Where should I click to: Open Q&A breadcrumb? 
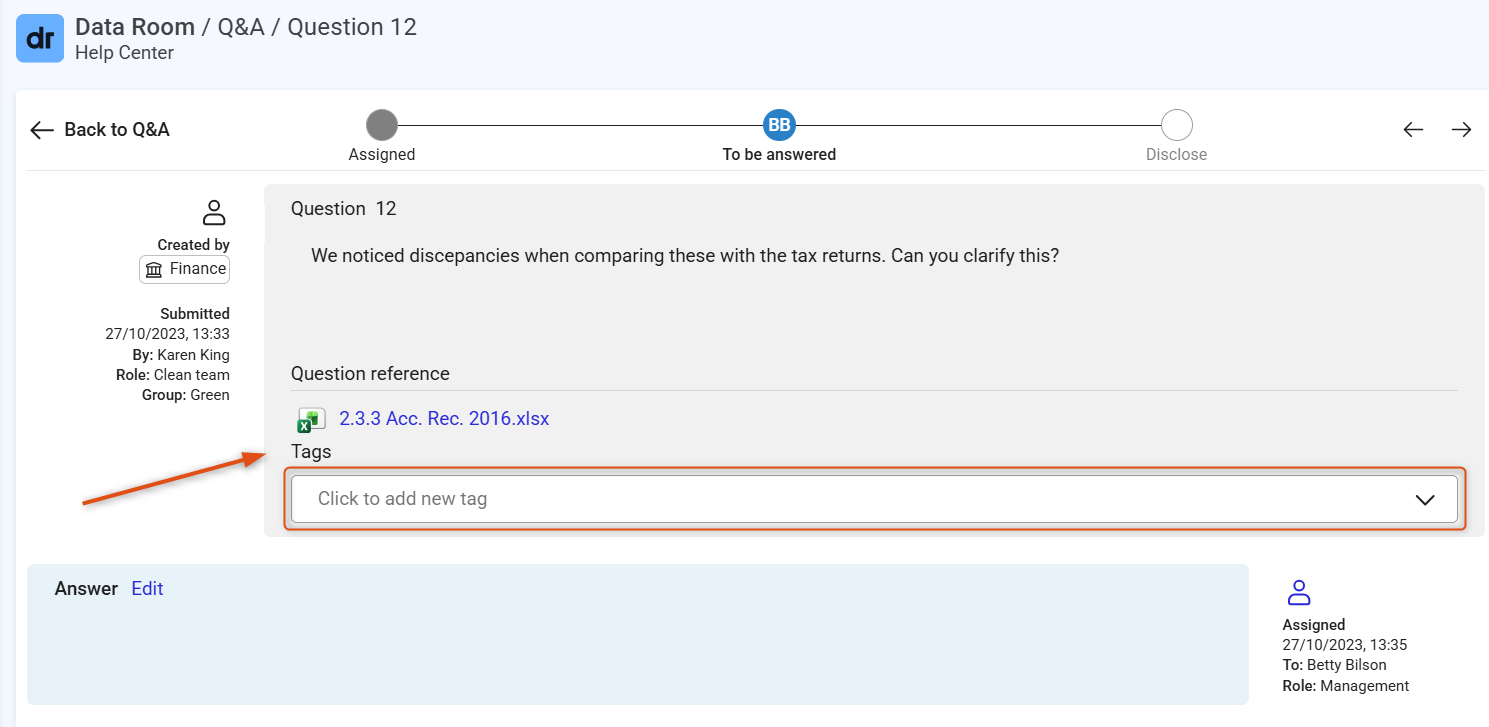point(241,27)
